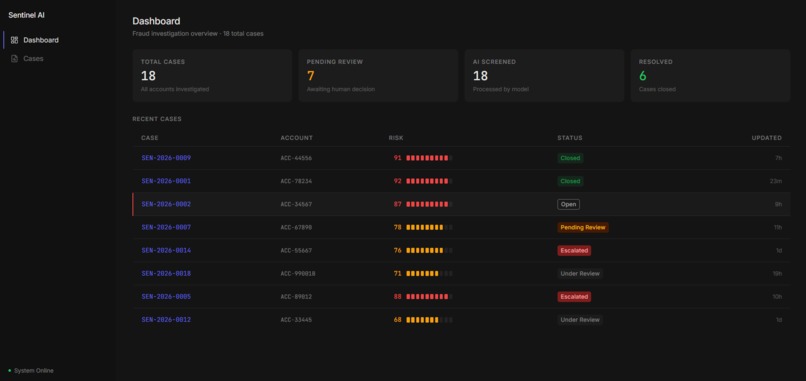Click account ACC-44556
This screenshot has height=381, width=806.
coord(296,158)
